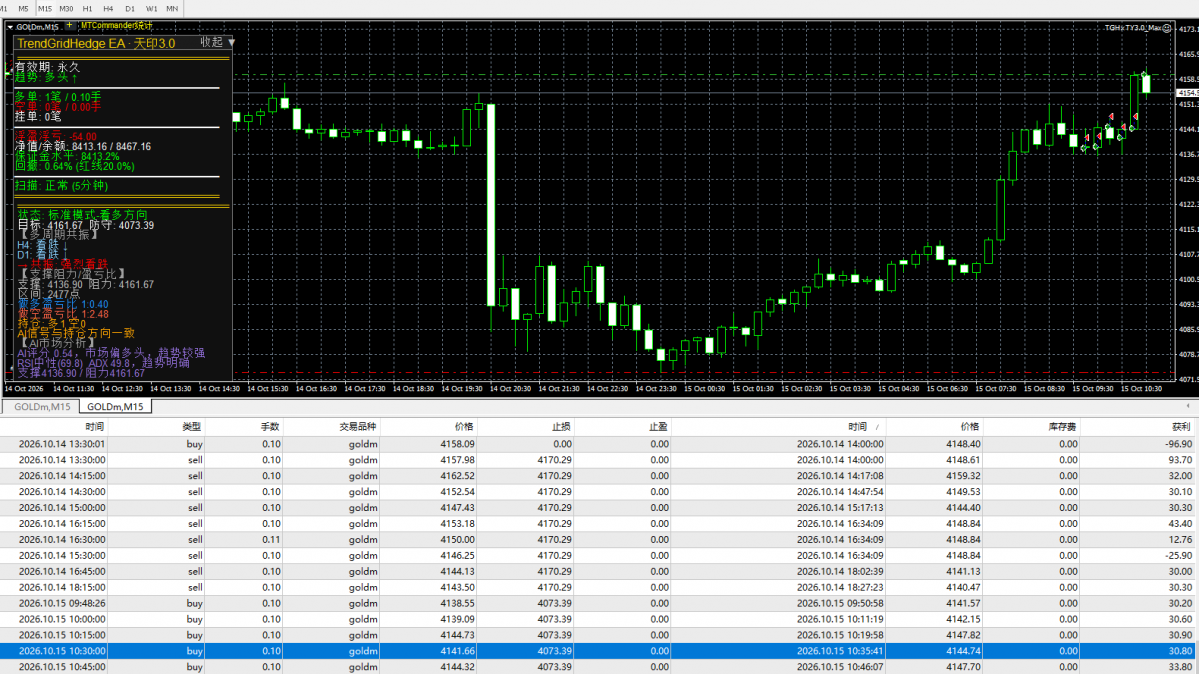Sort history by open 时间 column header
Screen dimensions: 1199x674
coord(95,426)
